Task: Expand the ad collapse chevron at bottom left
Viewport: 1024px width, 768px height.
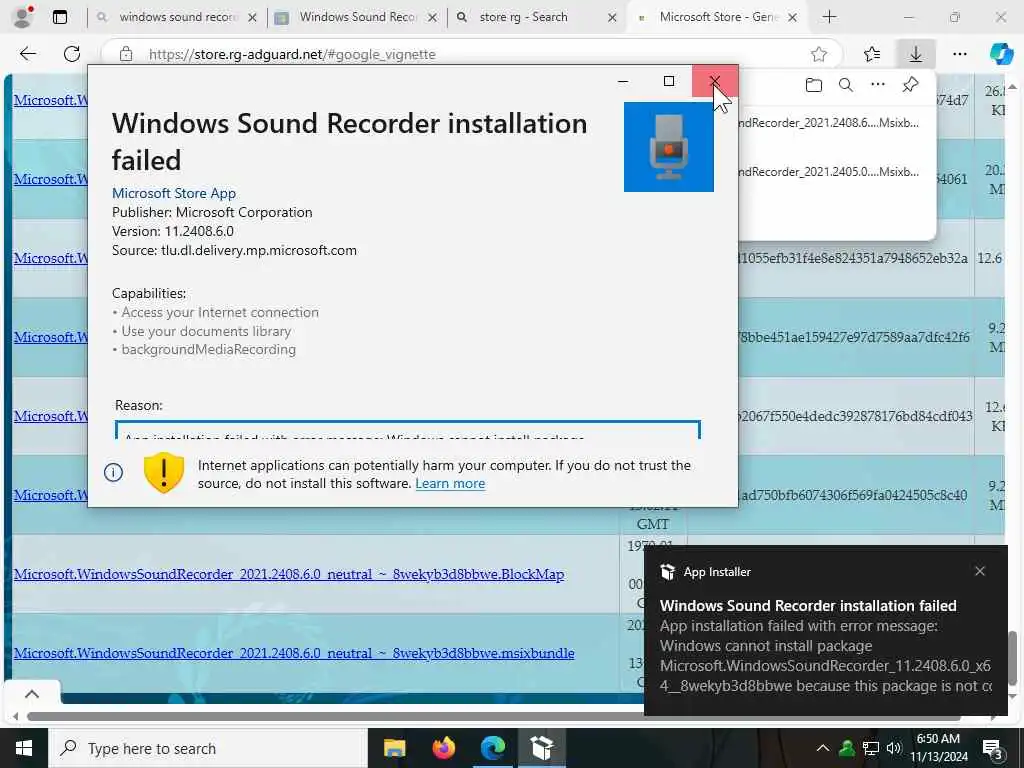Action: [x=32, y=694]
